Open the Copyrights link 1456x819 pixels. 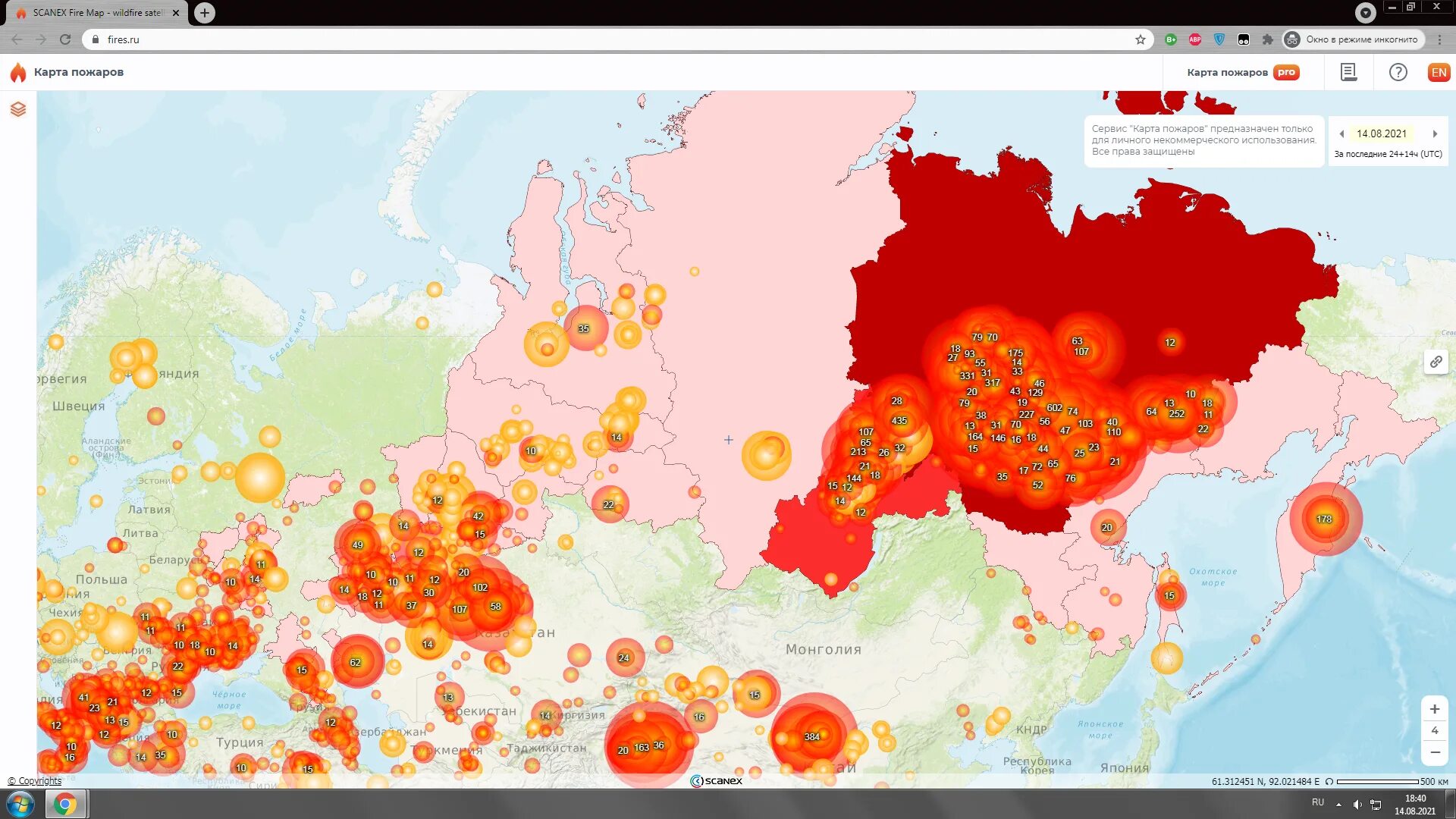(x=35, y=781)
